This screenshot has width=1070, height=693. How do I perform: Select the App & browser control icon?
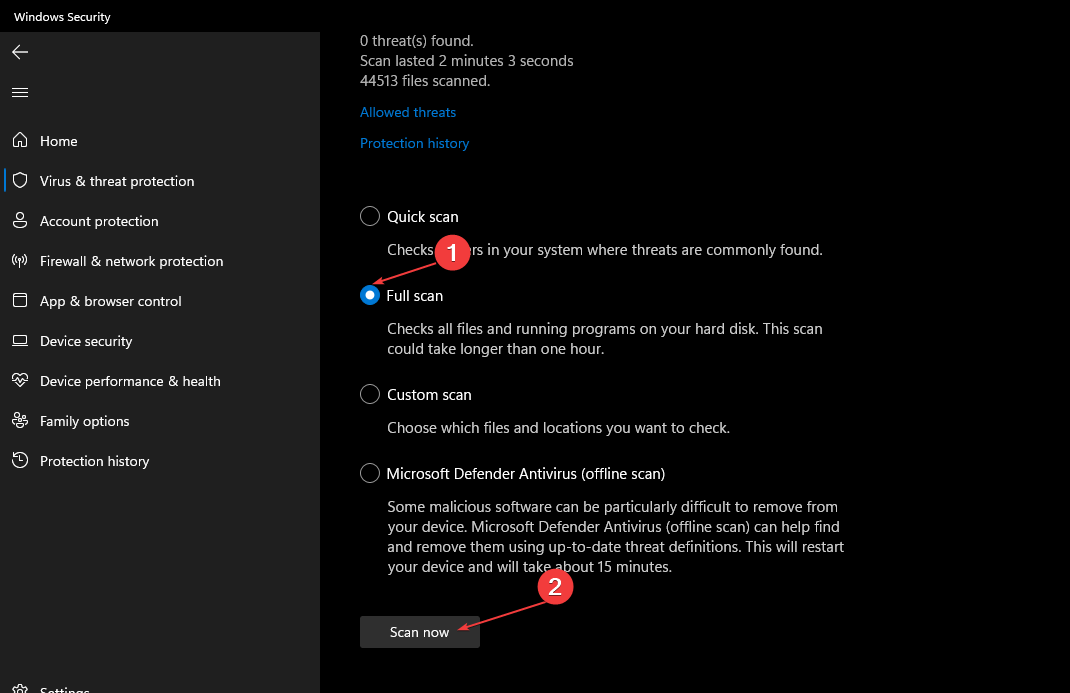[x=20, y=301]
